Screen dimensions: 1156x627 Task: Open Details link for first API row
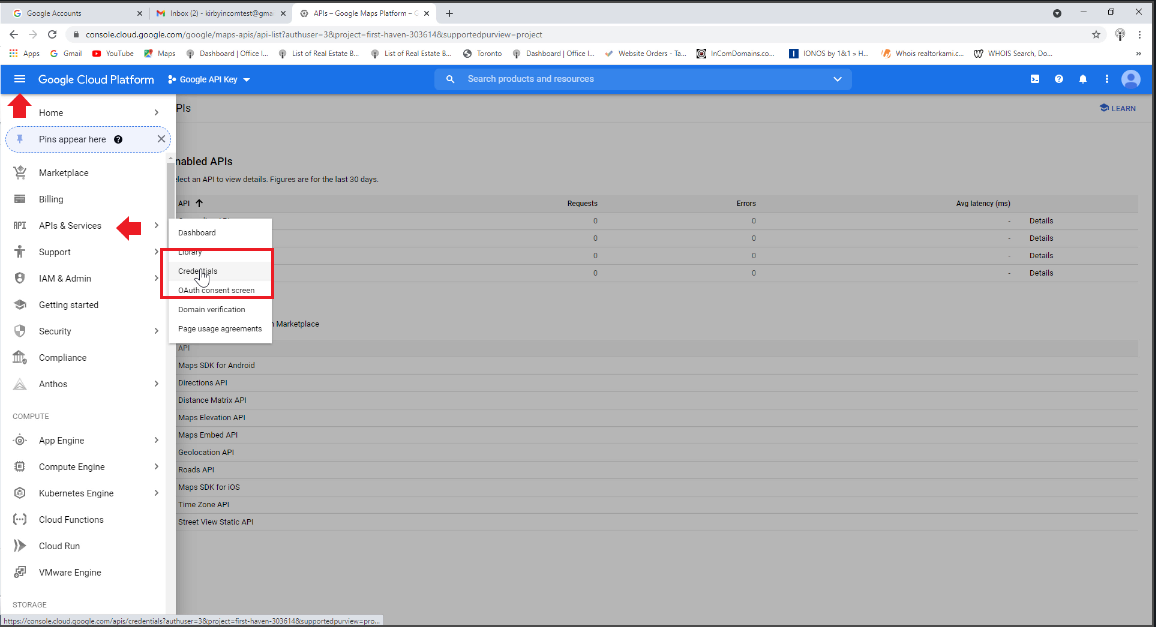coord(1041,221)
